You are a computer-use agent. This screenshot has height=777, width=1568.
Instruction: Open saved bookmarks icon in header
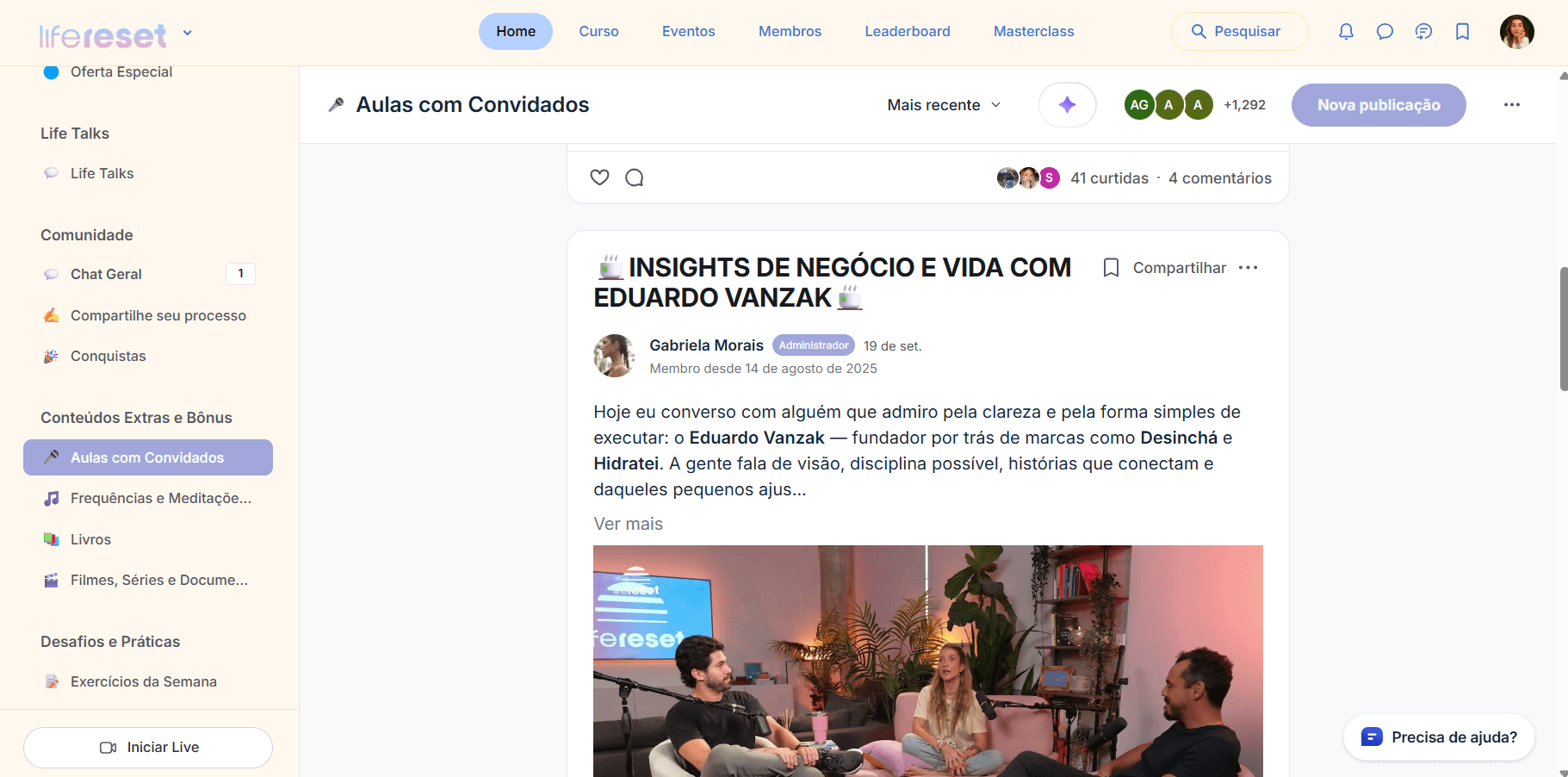click(1462, 32)
